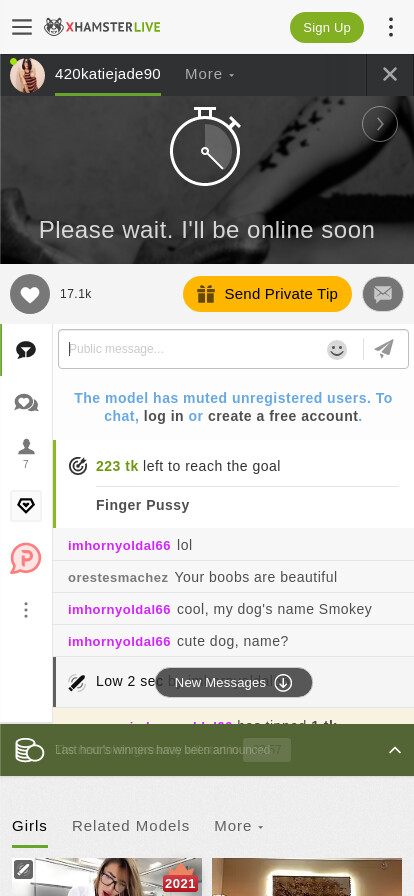The height and width of the screenshot is (896, 414).
Task: Expand the More dropdown beside Related Models
Action: pos(238,826)
